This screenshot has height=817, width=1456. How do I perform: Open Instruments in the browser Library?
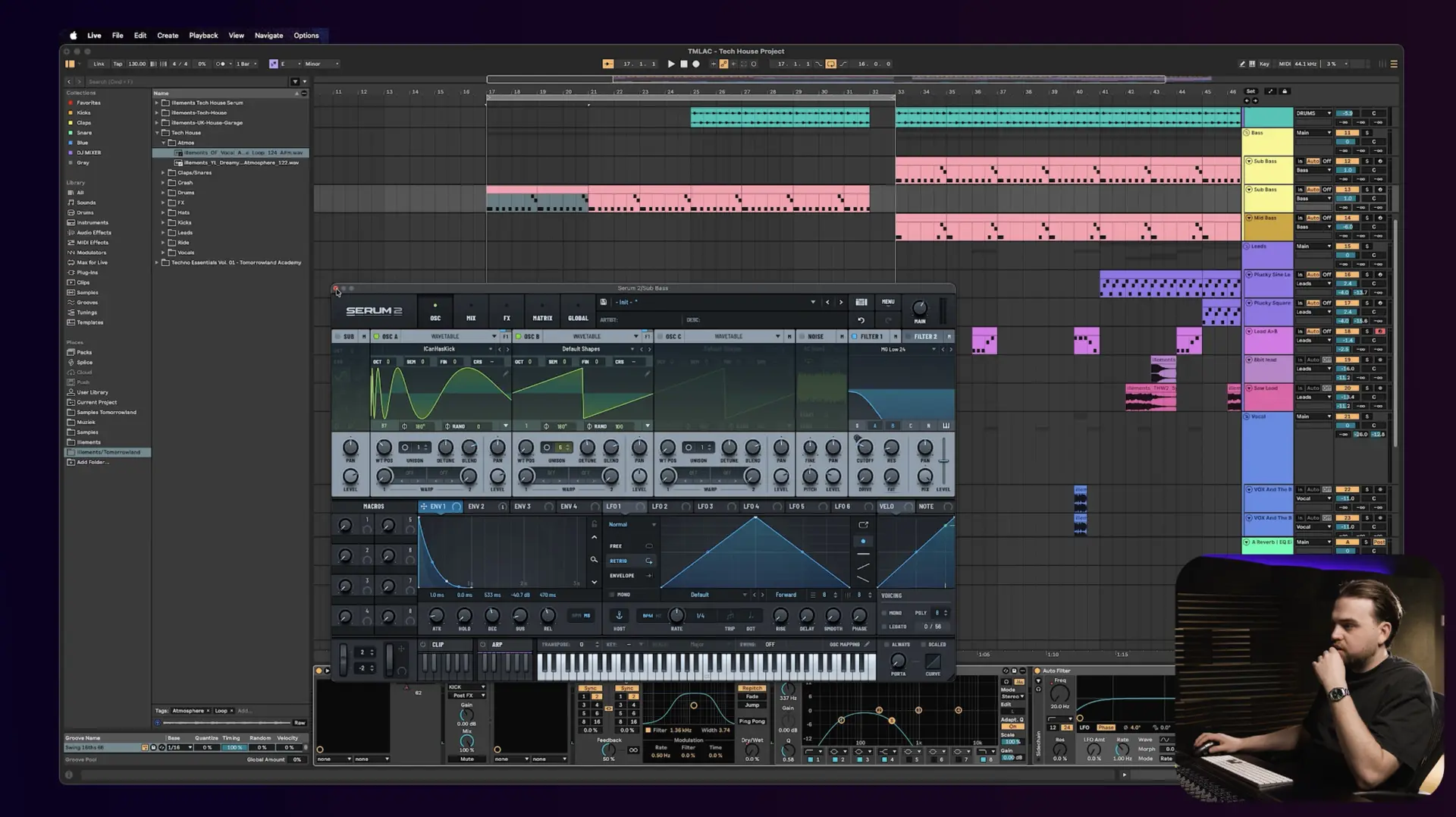click(x=93, y=223)
